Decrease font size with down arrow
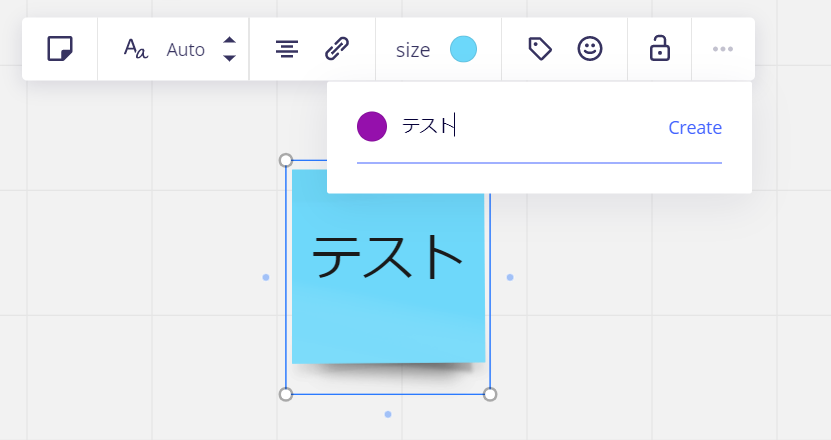This screenshot has height=440, width=831. [x=229, y=58]
